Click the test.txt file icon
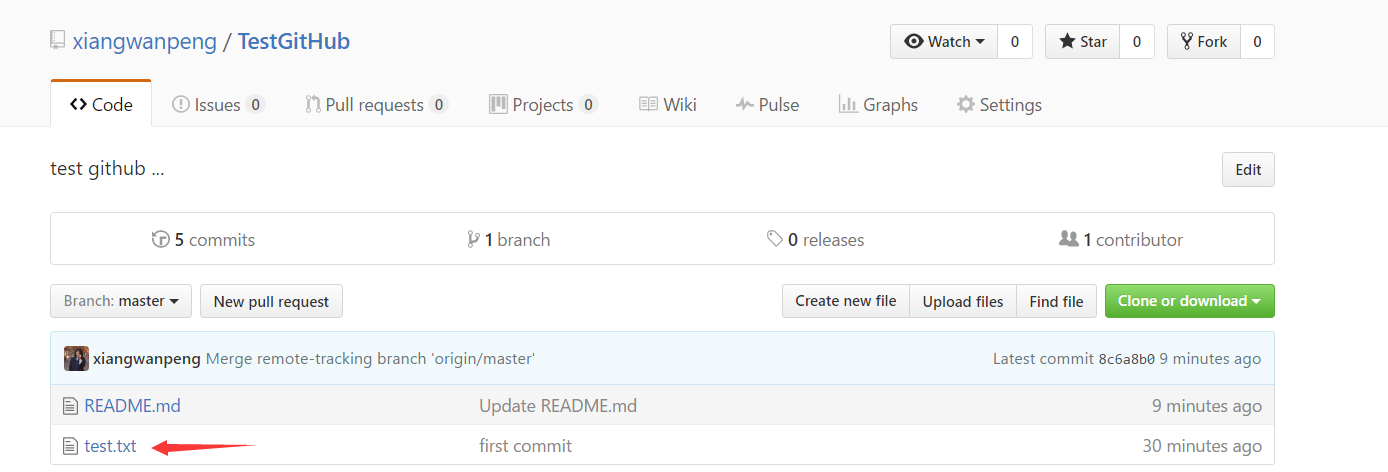1388x472 pixels. pos(69,446)
